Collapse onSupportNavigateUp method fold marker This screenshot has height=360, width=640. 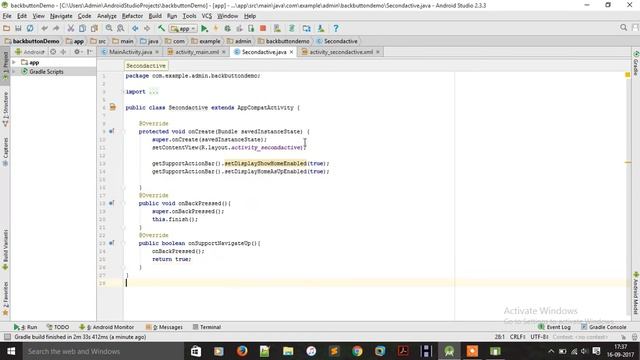coord(124,243)
